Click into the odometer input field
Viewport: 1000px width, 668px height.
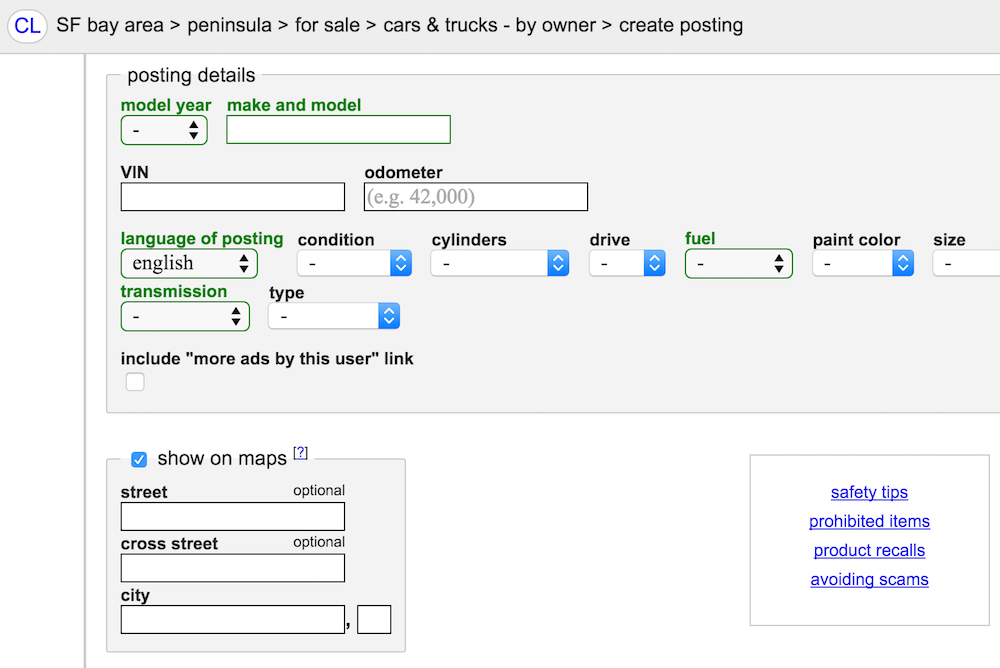pos(476,197)
